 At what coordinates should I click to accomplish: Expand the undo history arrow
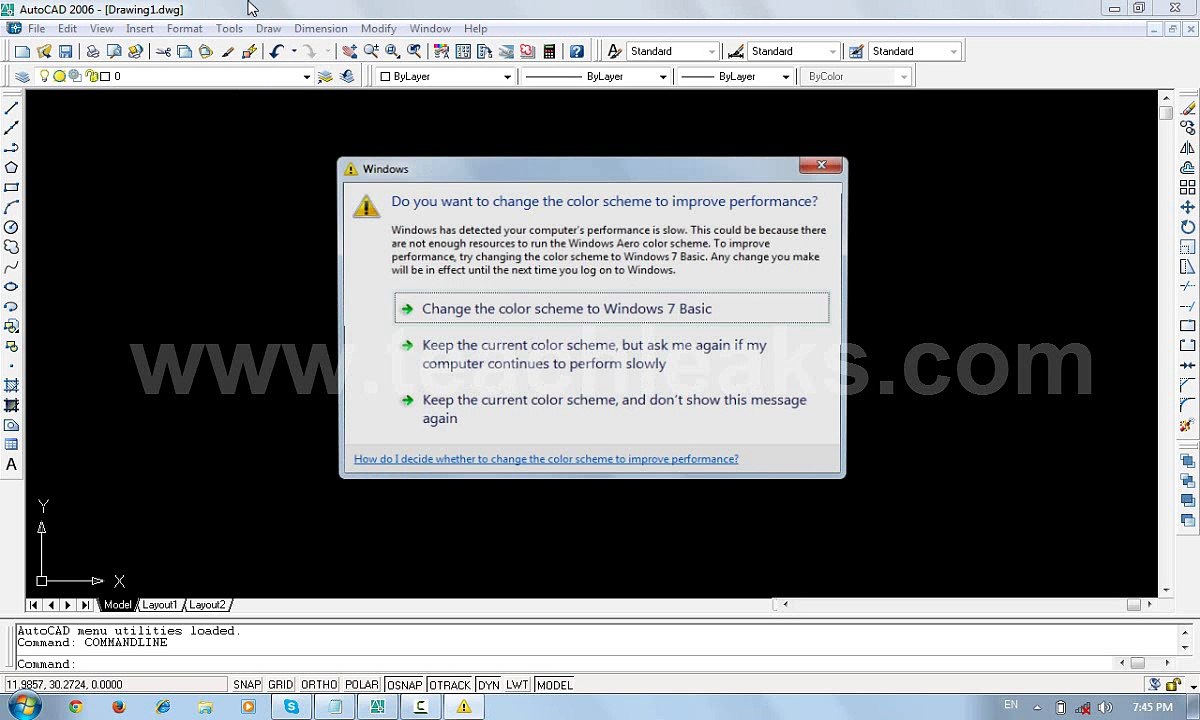click(x=294, y=51)
